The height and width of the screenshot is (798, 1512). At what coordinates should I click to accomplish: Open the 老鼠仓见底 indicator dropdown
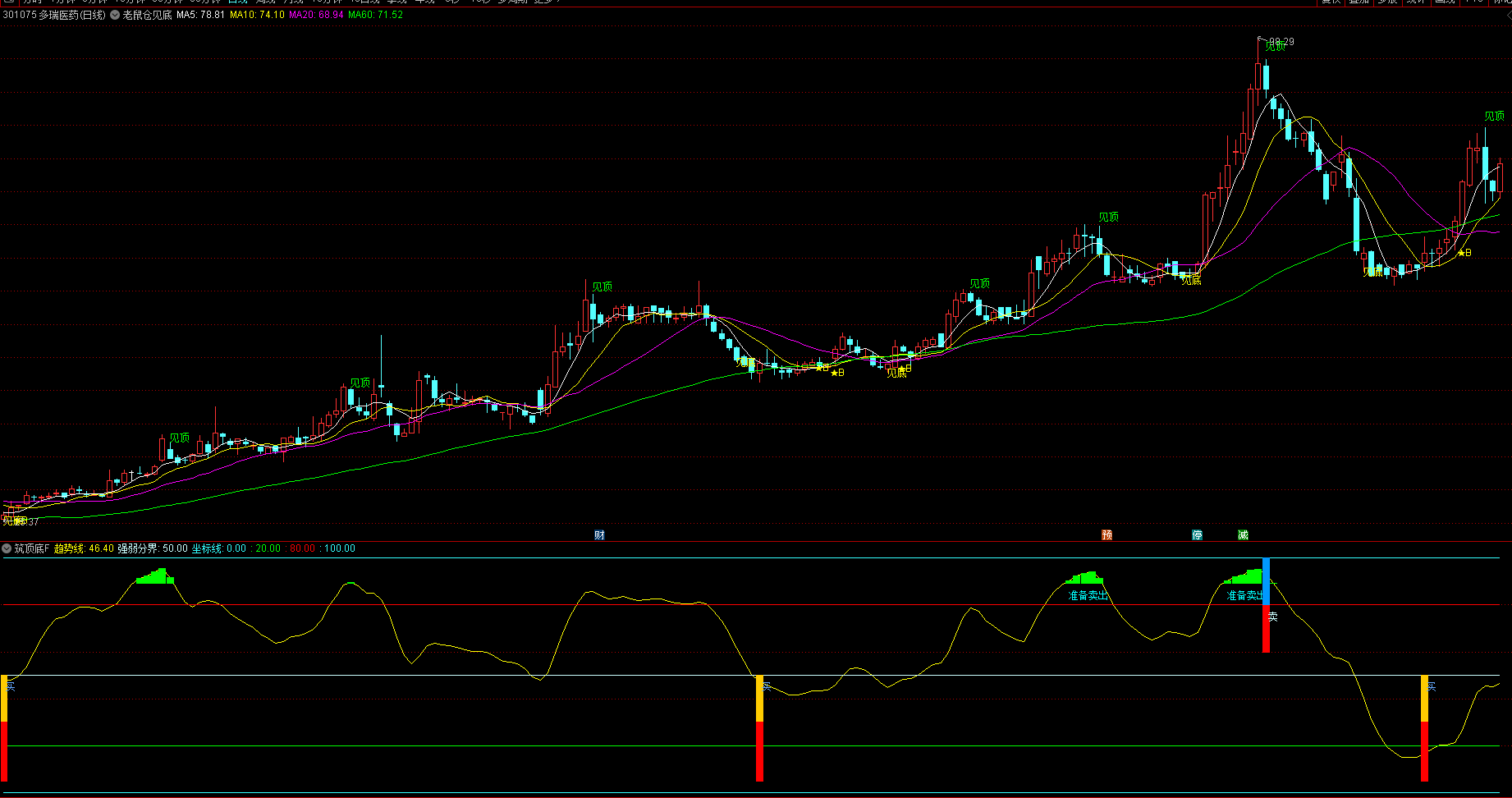[x=115, y=15]
